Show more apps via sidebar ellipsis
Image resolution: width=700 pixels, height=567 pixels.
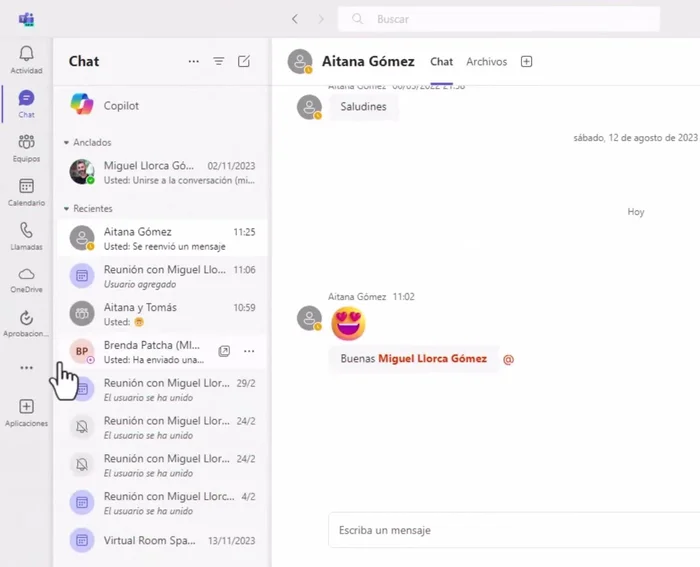pyautogui.click(x=26, y=368)
